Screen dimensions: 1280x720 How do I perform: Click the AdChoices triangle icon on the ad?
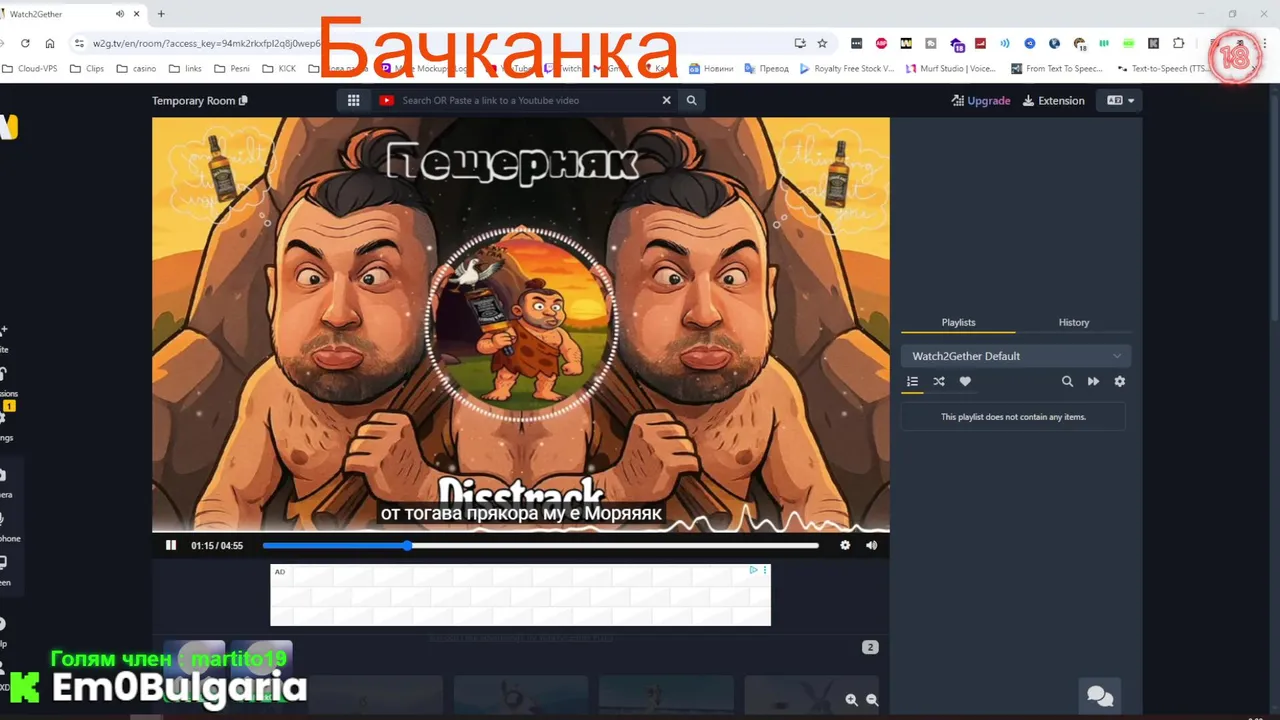pyautogui.click(x=753, y=570)
